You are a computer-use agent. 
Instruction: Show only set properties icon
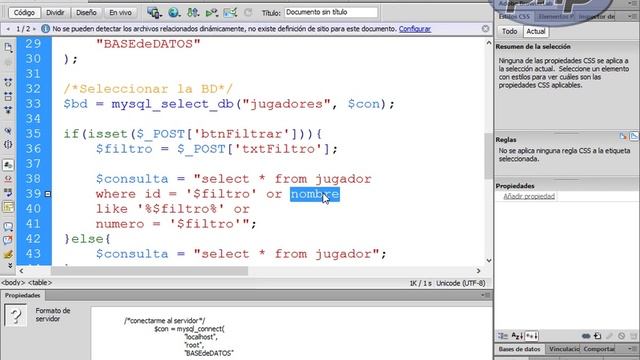click(x=531, y=336)
